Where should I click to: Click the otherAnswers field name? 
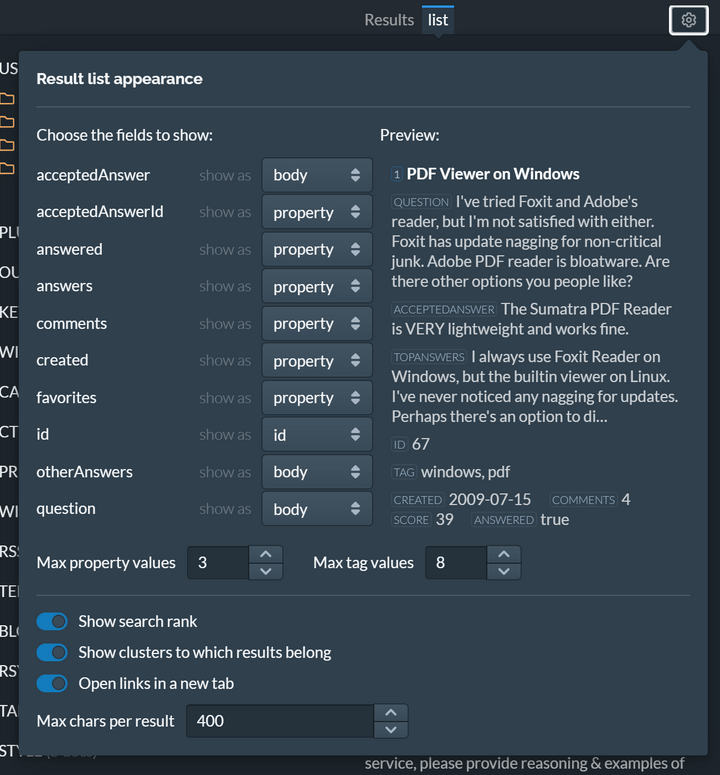coord(85,472)
